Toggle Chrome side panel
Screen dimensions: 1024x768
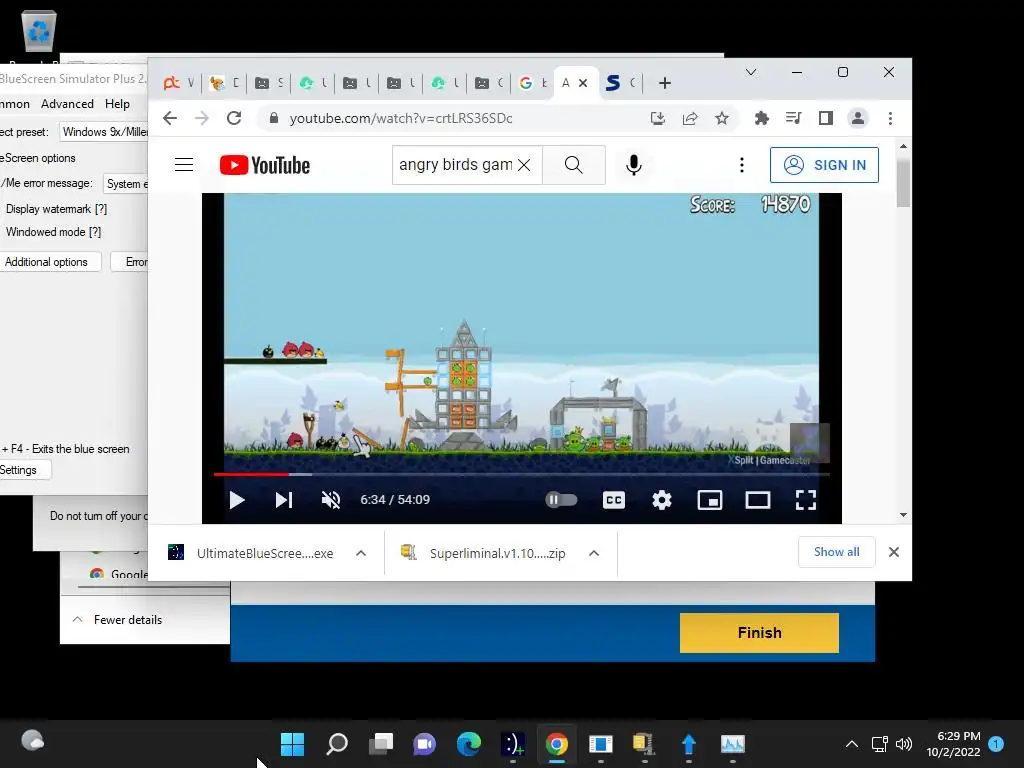(825, 118)
